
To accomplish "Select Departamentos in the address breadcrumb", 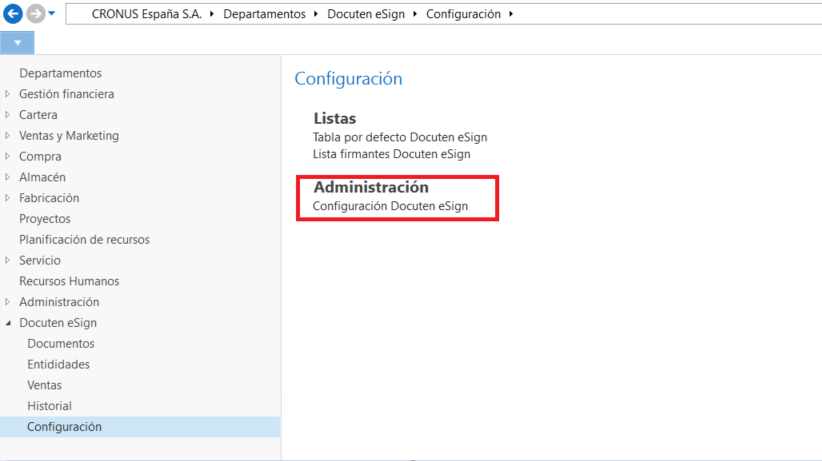I will click(264, 14).
